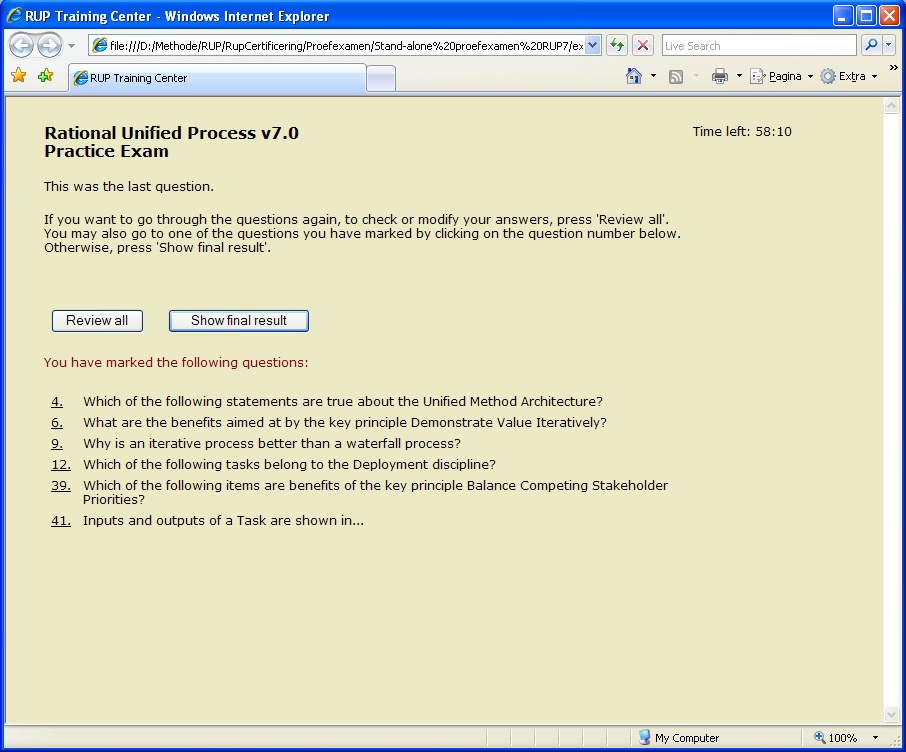
Task: Open marked question 9 link
Action: pos(57,443)
